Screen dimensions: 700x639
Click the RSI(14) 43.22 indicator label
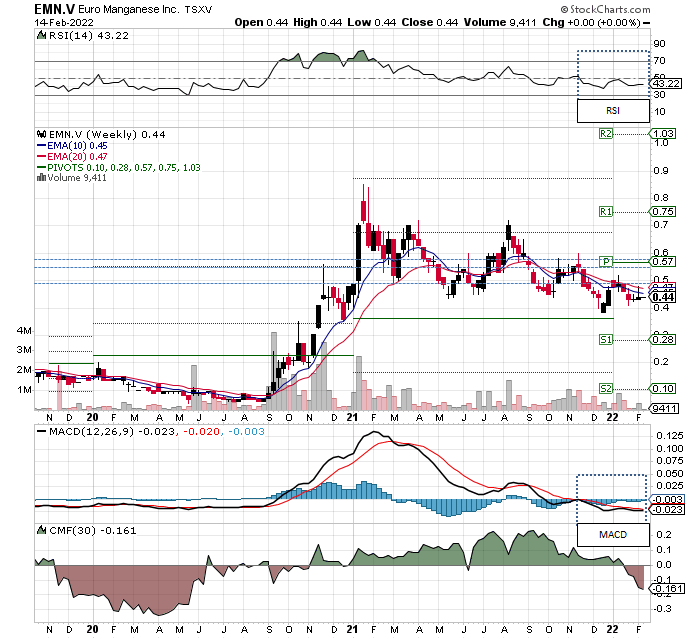(88, 36)
